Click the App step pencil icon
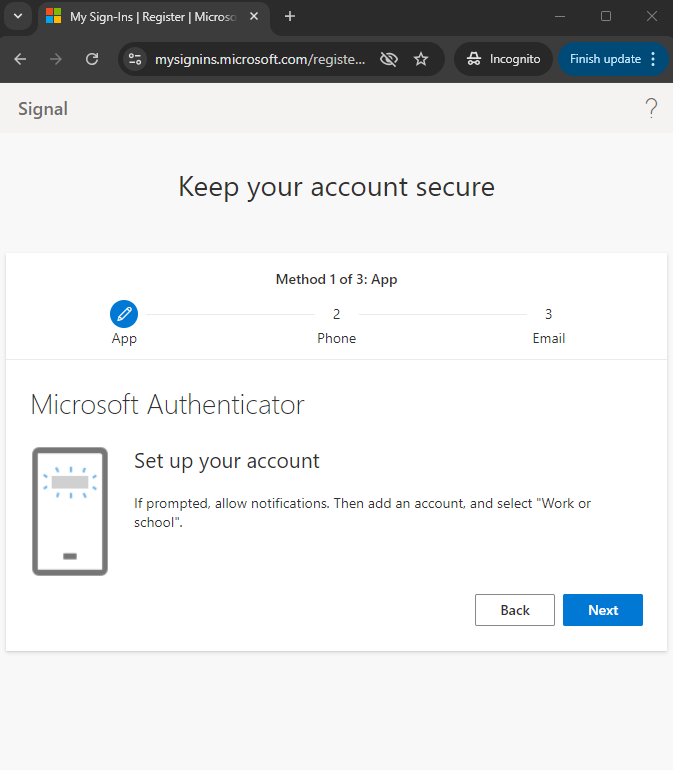Screen dimensions: 673x770 (124, 314)
